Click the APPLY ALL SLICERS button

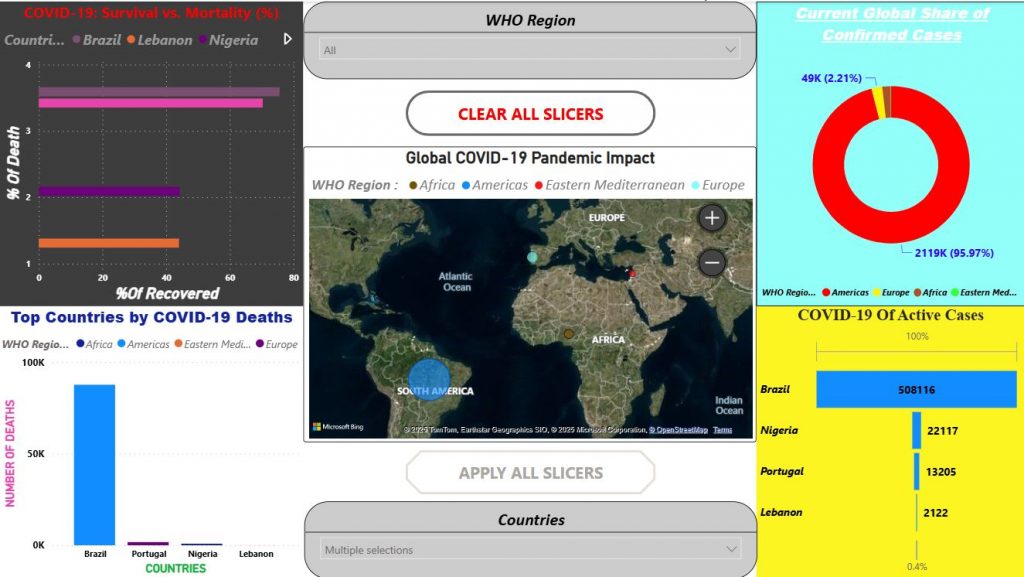click(x=530, y=473)
